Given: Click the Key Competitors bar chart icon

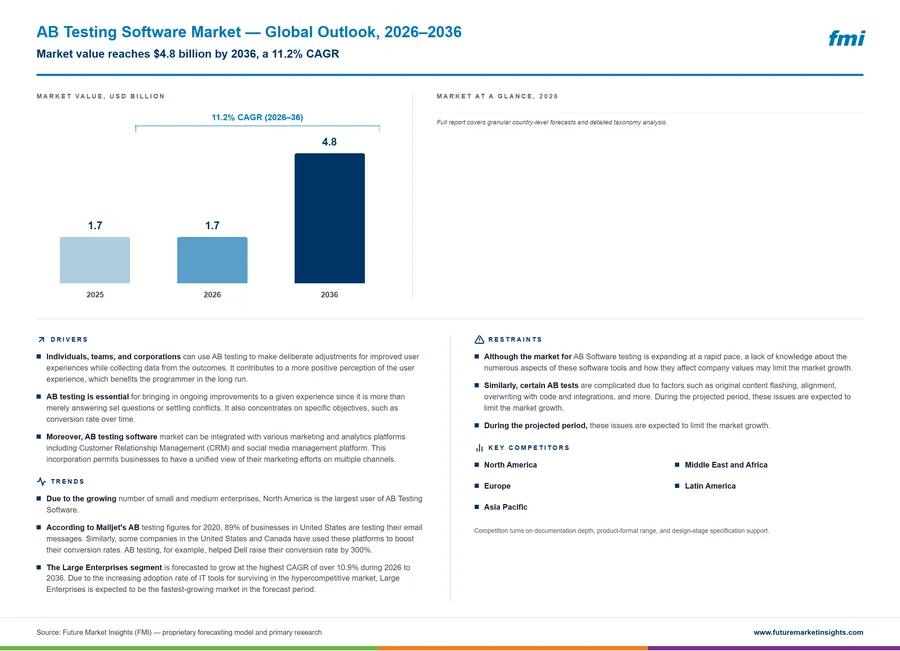Looking at the screenshot, I should pos(479,447).
